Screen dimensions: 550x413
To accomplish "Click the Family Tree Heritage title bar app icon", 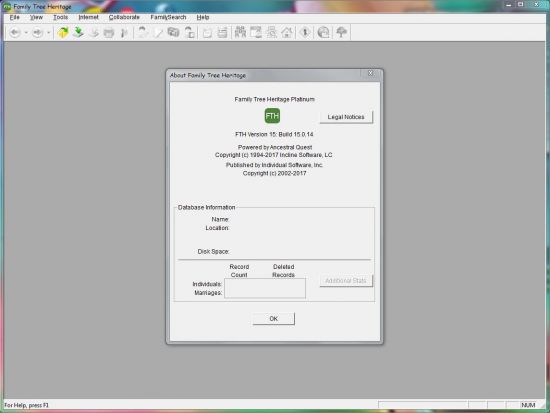I will coord(7,6).
